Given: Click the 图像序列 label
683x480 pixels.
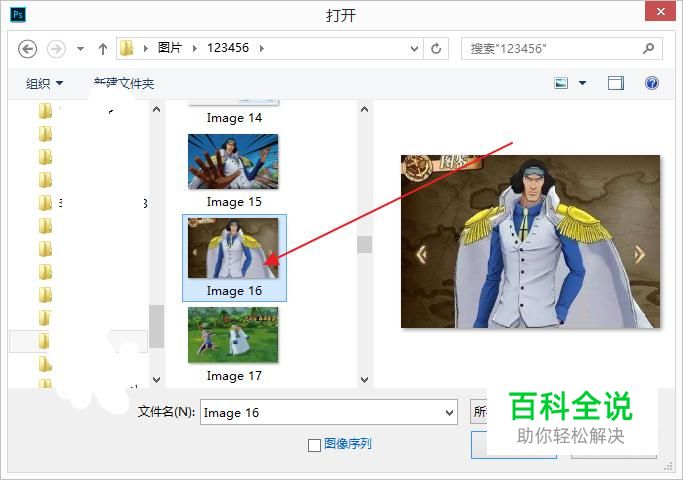Looking at the screenshot, I should point(348,444).
